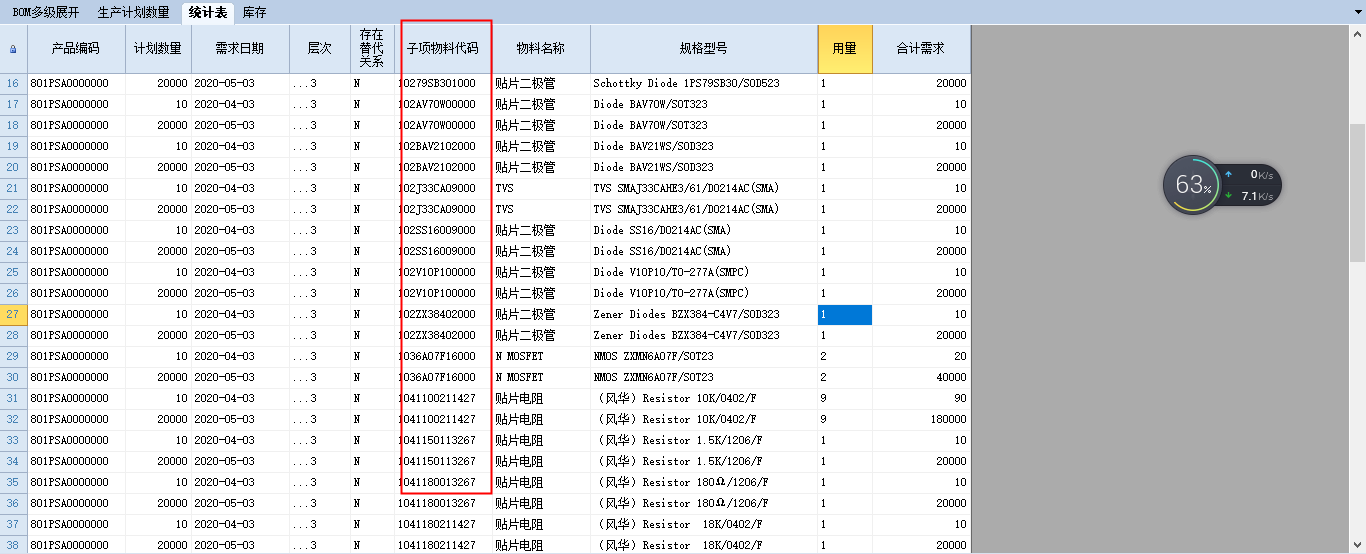Click the upload speed arrow in widget
The height and width of the screenshot is (554, 1366).
(x=1228, y=175)
